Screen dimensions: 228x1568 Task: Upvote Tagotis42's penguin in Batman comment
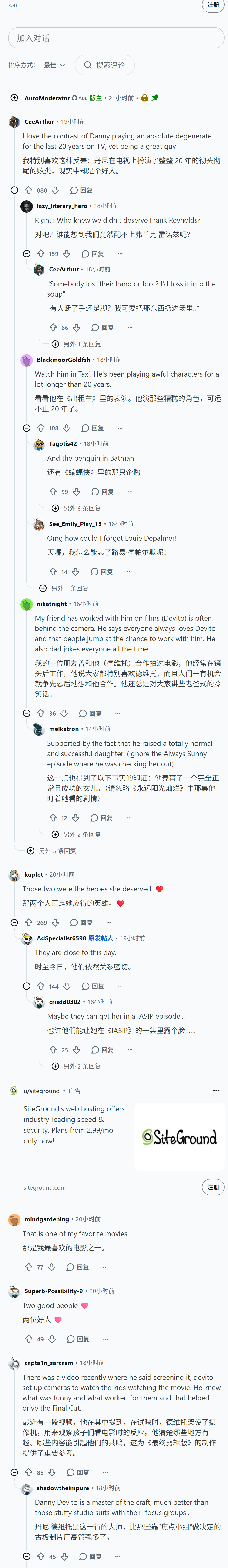pos(53,491)
